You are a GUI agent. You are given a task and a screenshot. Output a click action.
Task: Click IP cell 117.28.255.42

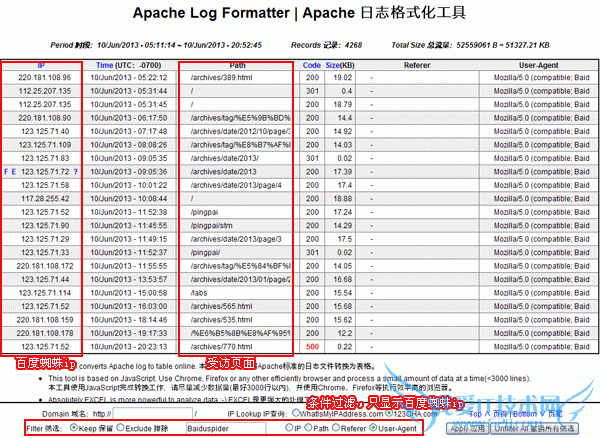[x=45, y=199]
